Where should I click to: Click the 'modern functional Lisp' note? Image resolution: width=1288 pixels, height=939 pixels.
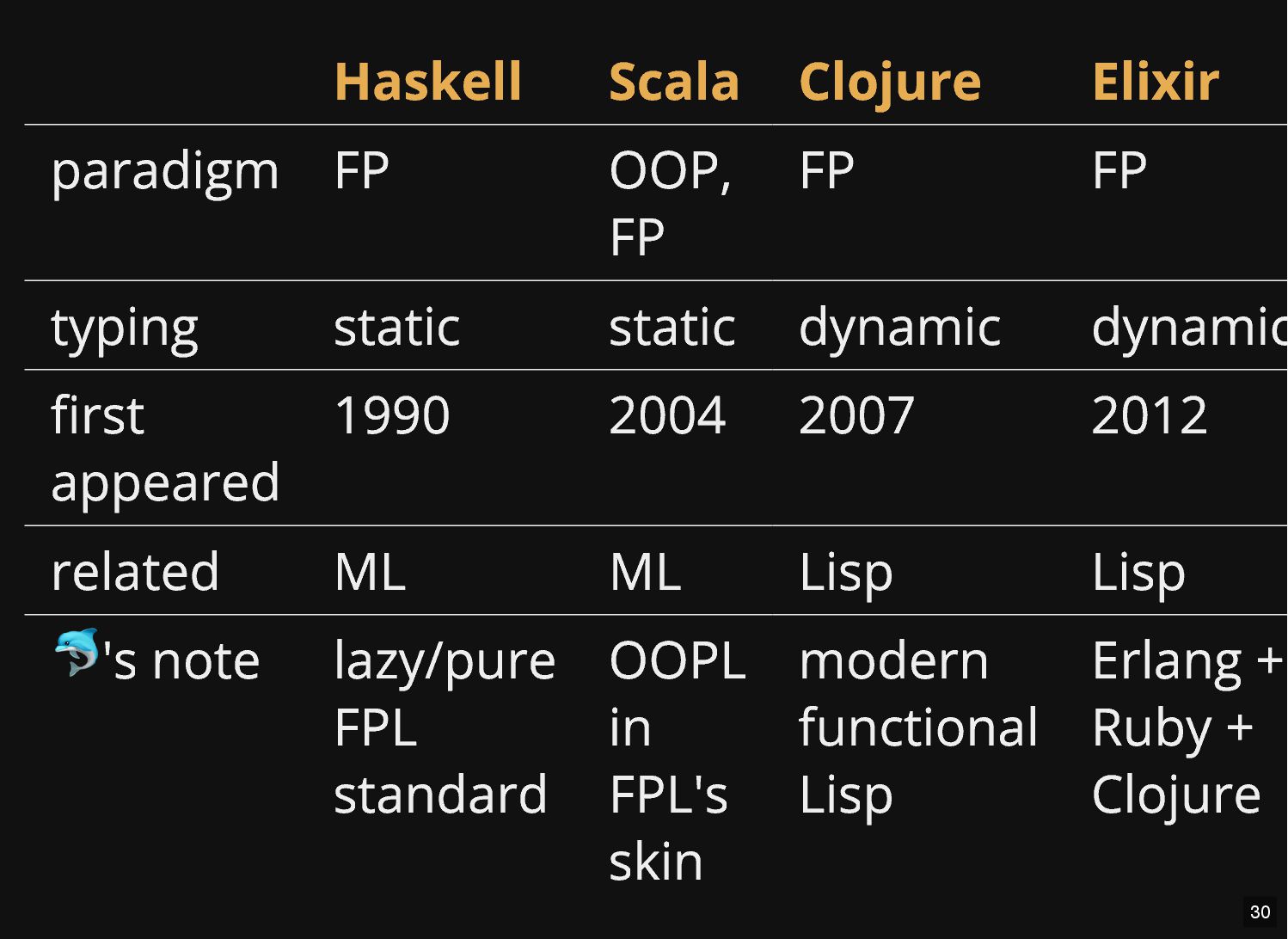(x=917, y=727)
